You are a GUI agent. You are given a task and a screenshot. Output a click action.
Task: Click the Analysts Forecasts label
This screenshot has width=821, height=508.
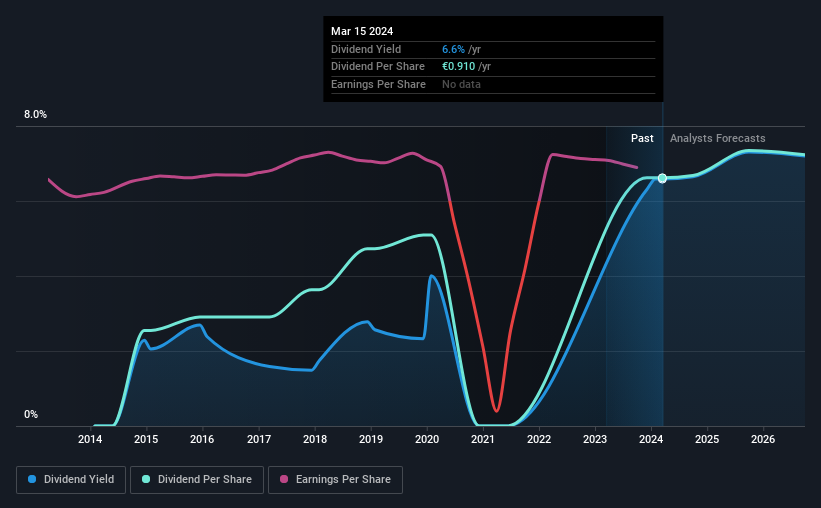click(x=717, y=138)
